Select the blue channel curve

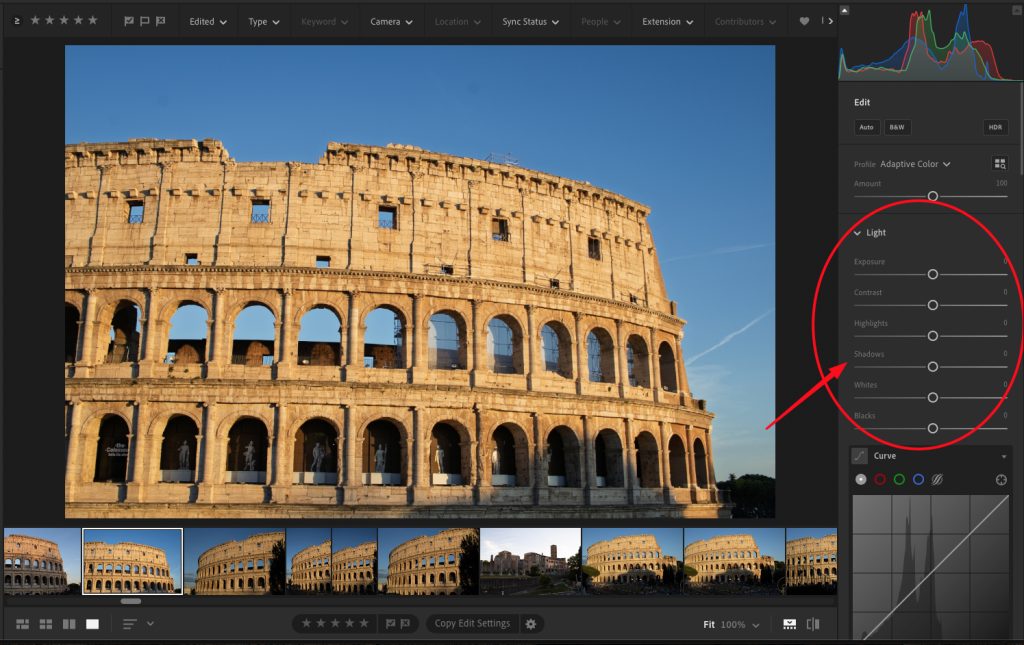point(918,480)
